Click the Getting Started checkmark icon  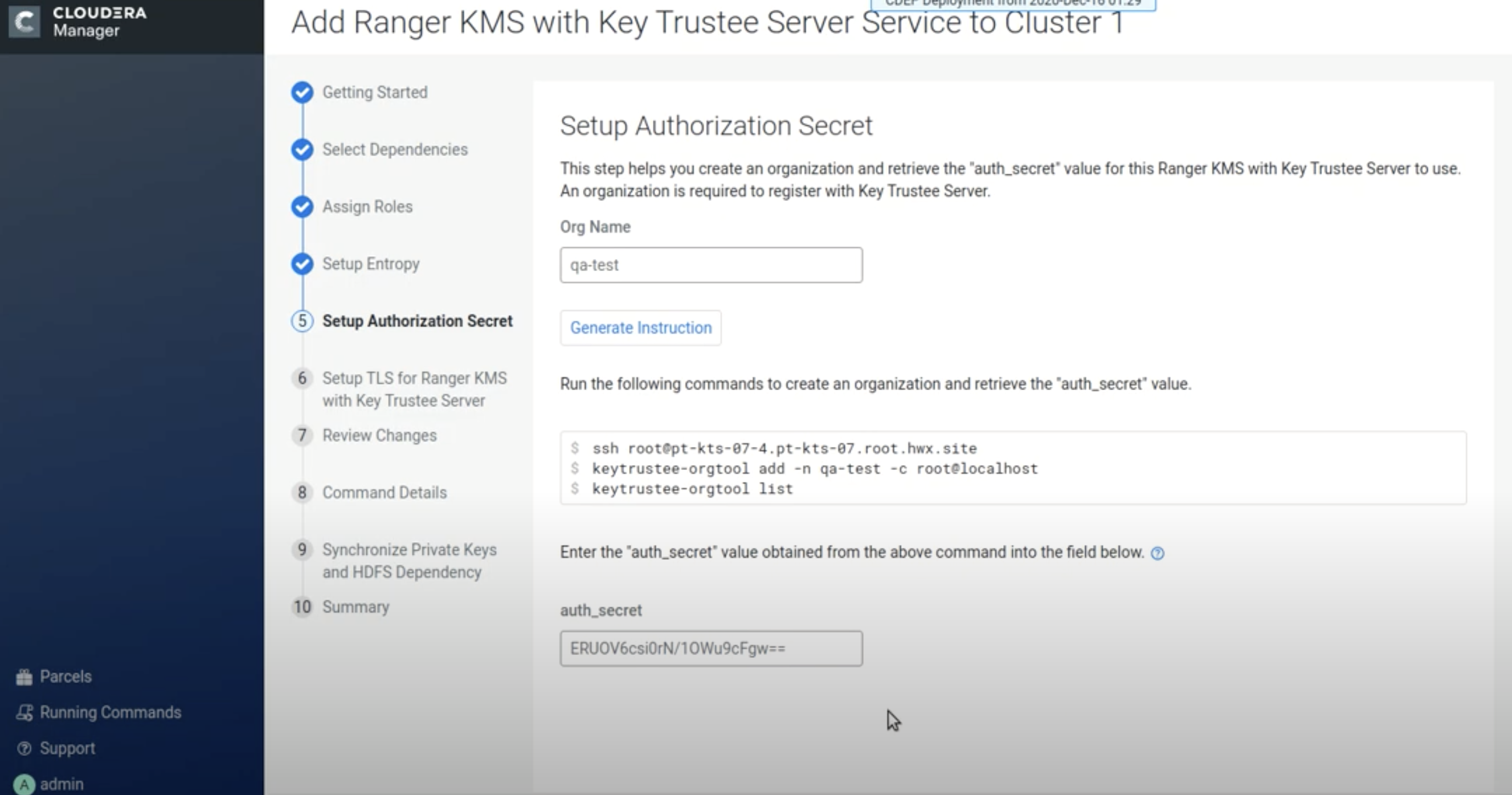click(303, 92)
